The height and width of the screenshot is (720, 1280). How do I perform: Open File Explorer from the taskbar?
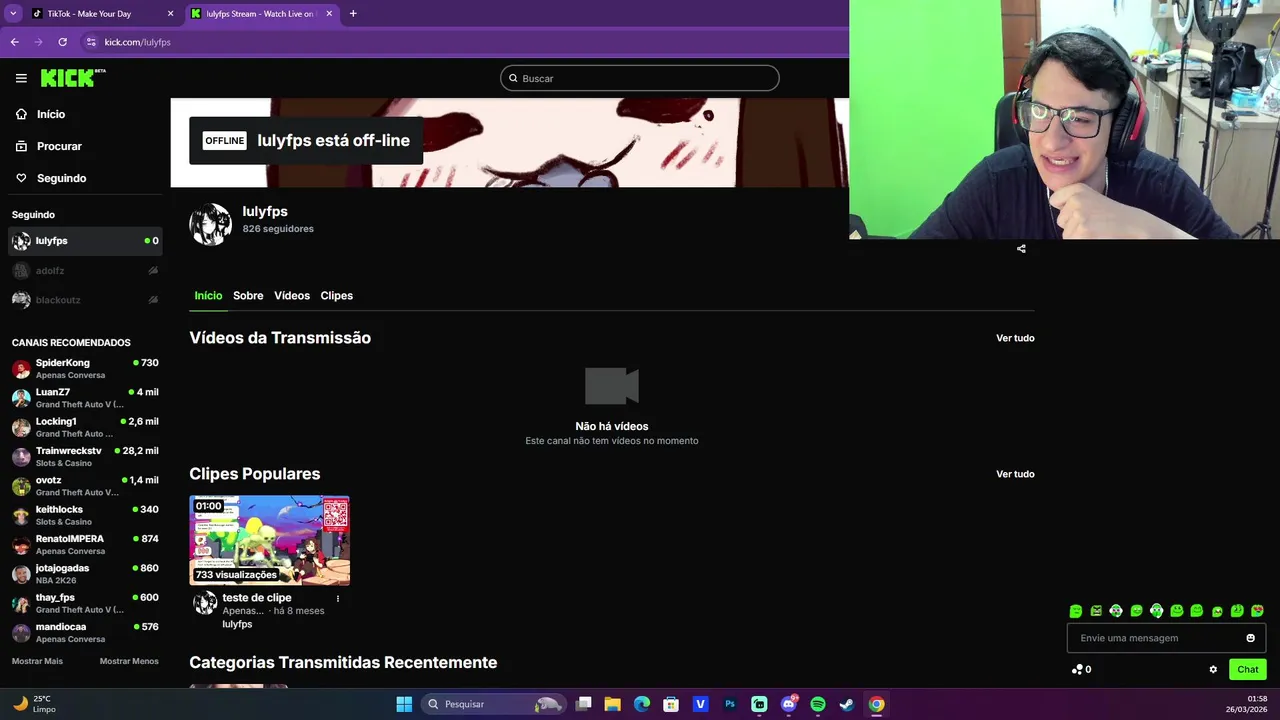click(613, 704)
